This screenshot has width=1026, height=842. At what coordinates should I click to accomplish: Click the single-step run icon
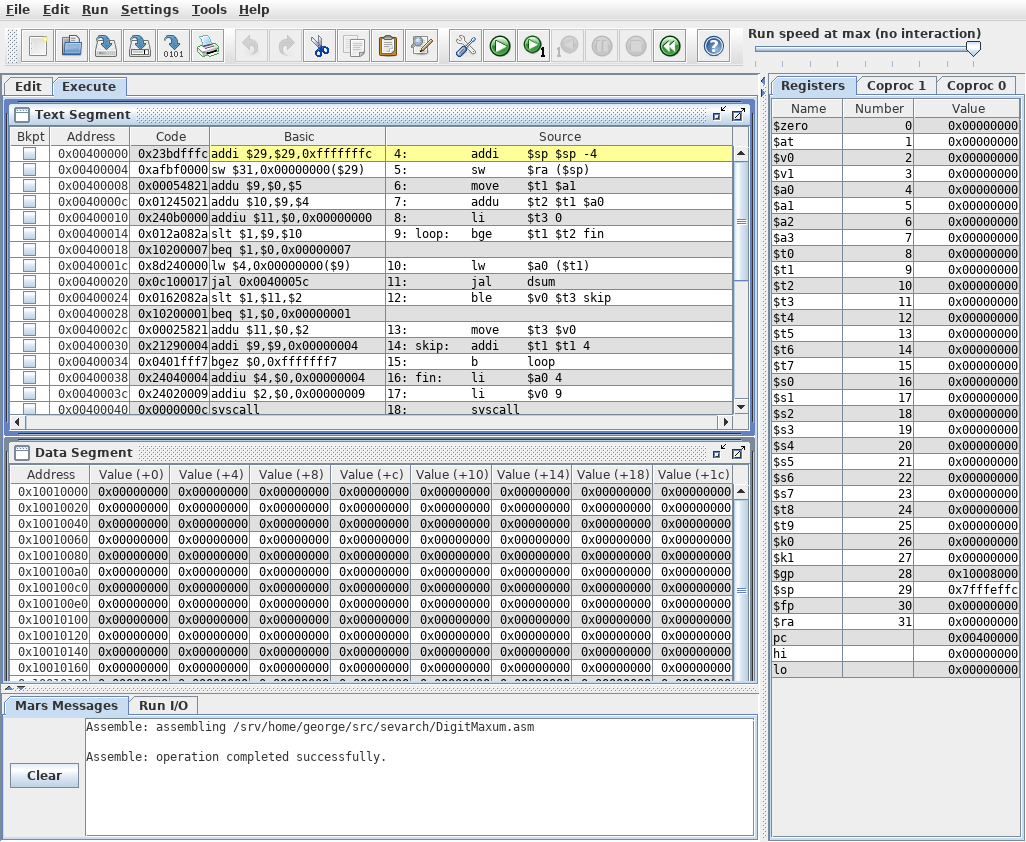[533, 46]
